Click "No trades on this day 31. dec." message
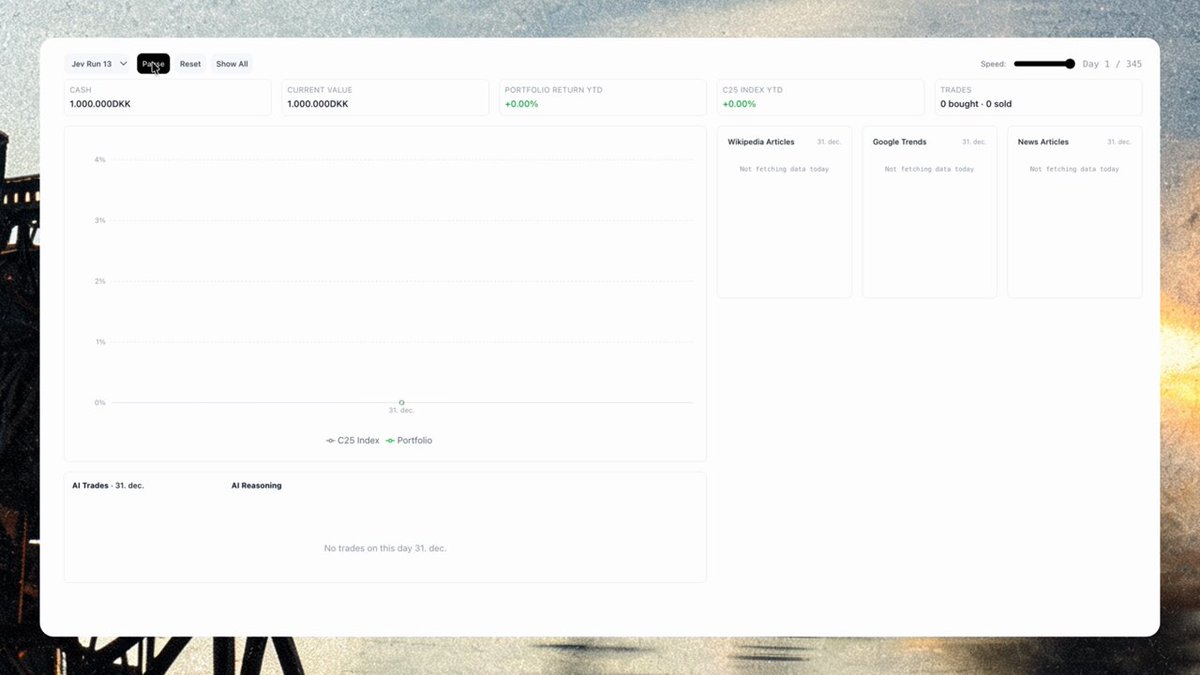 pos(385,548)
